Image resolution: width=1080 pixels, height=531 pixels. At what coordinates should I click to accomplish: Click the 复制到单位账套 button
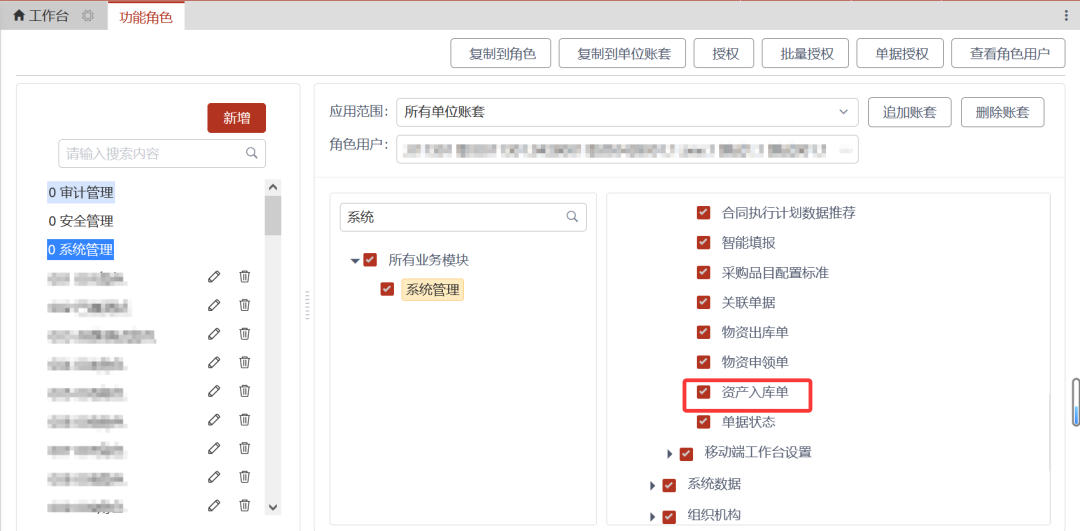point(622,54)
